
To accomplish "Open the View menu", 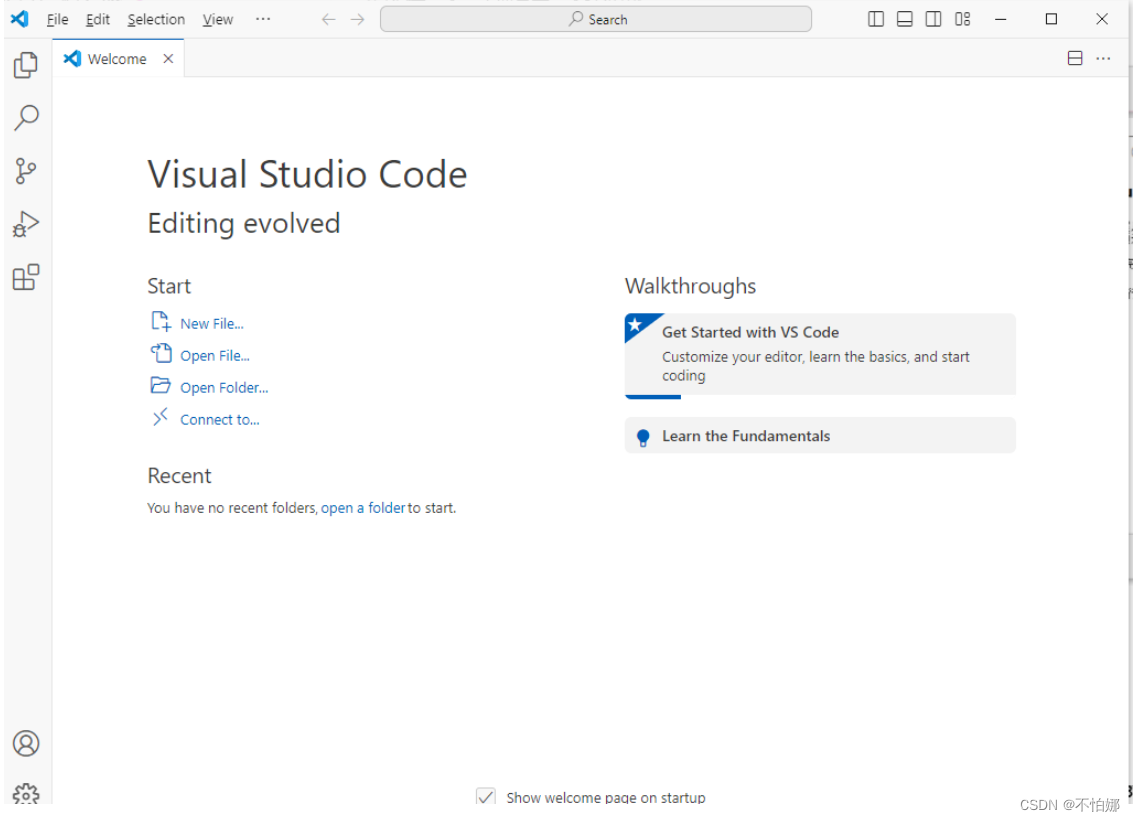I will click(218, 20).
